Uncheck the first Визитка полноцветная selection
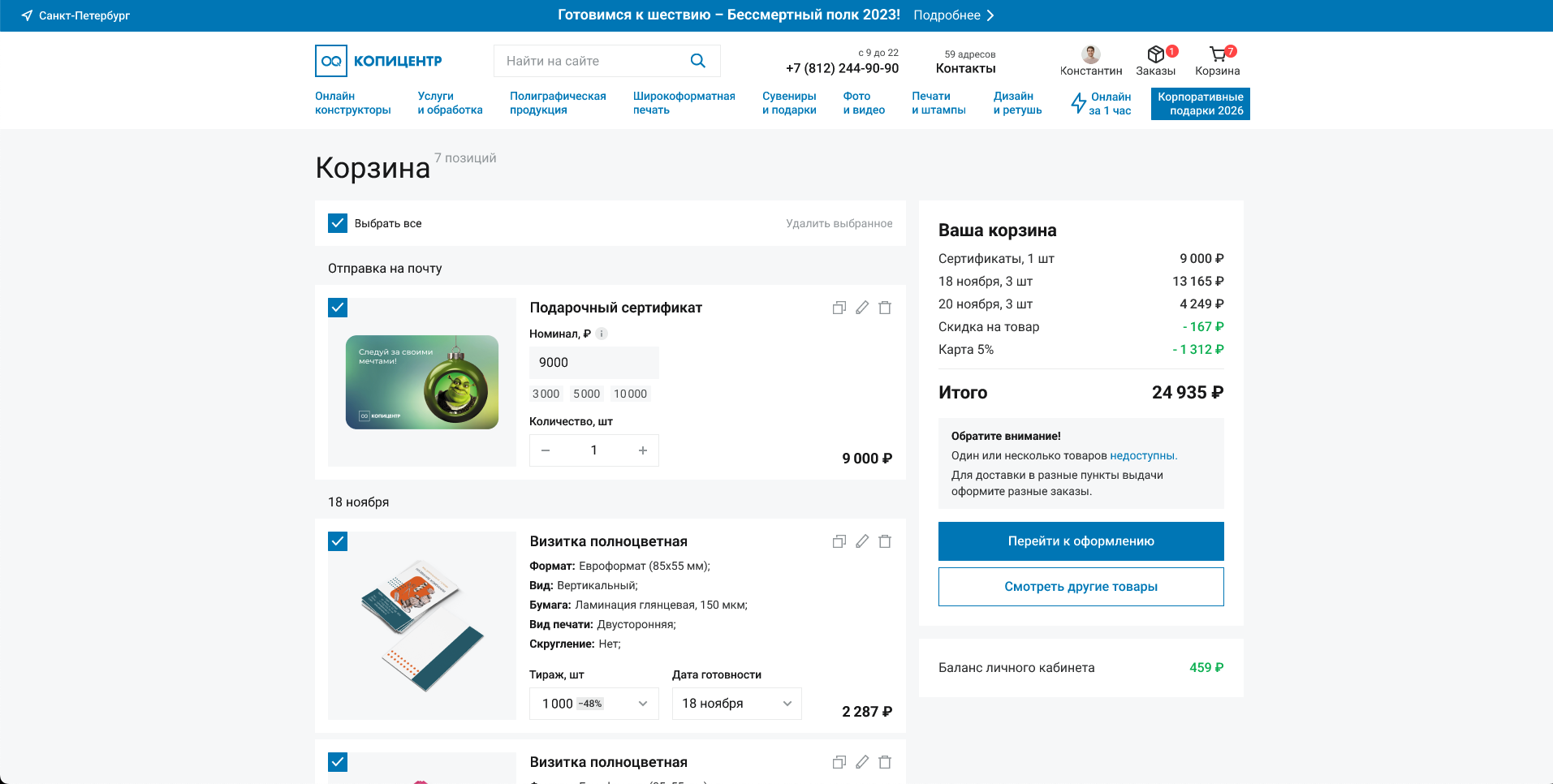1553x784 pixels. 337,541
